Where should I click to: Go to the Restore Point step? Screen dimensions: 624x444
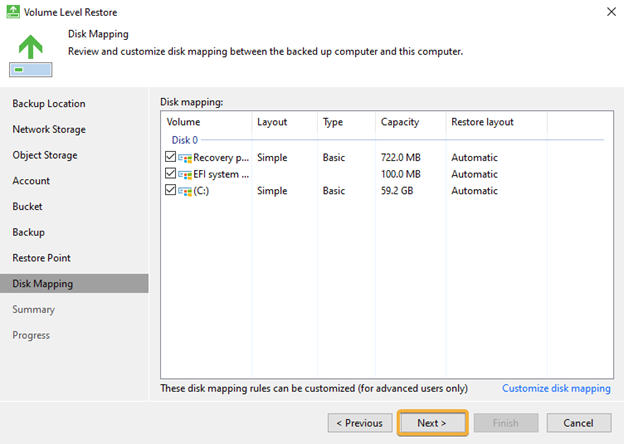tap(41, 258)
